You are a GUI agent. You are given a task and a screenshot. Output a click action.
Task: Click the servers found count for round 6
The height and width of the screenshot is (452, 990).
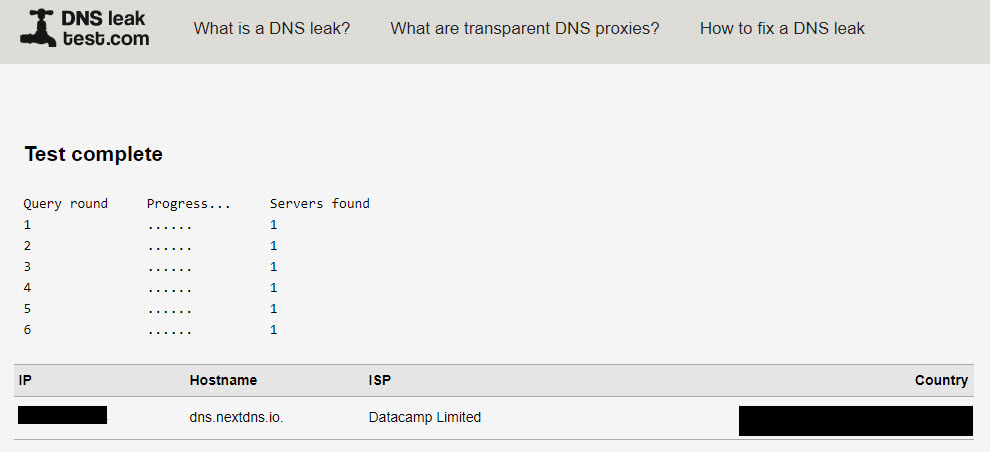coord(274,330)
